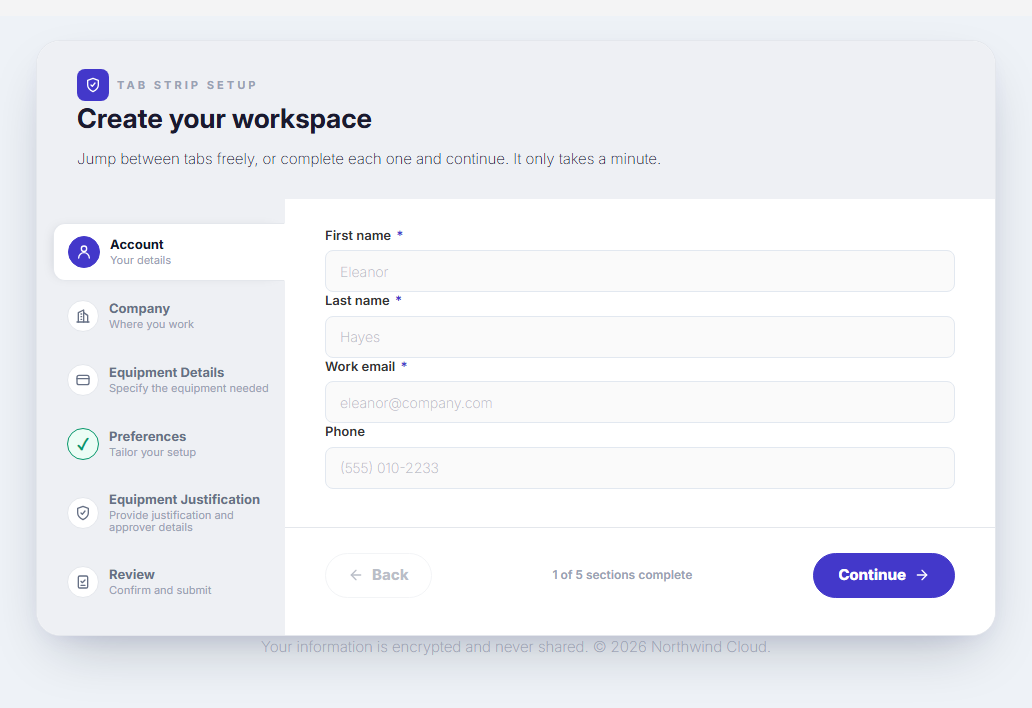The height and width of the screenshot is (708, 1032).
Task: Jump to the Review tab
Action: click(169, 582)
